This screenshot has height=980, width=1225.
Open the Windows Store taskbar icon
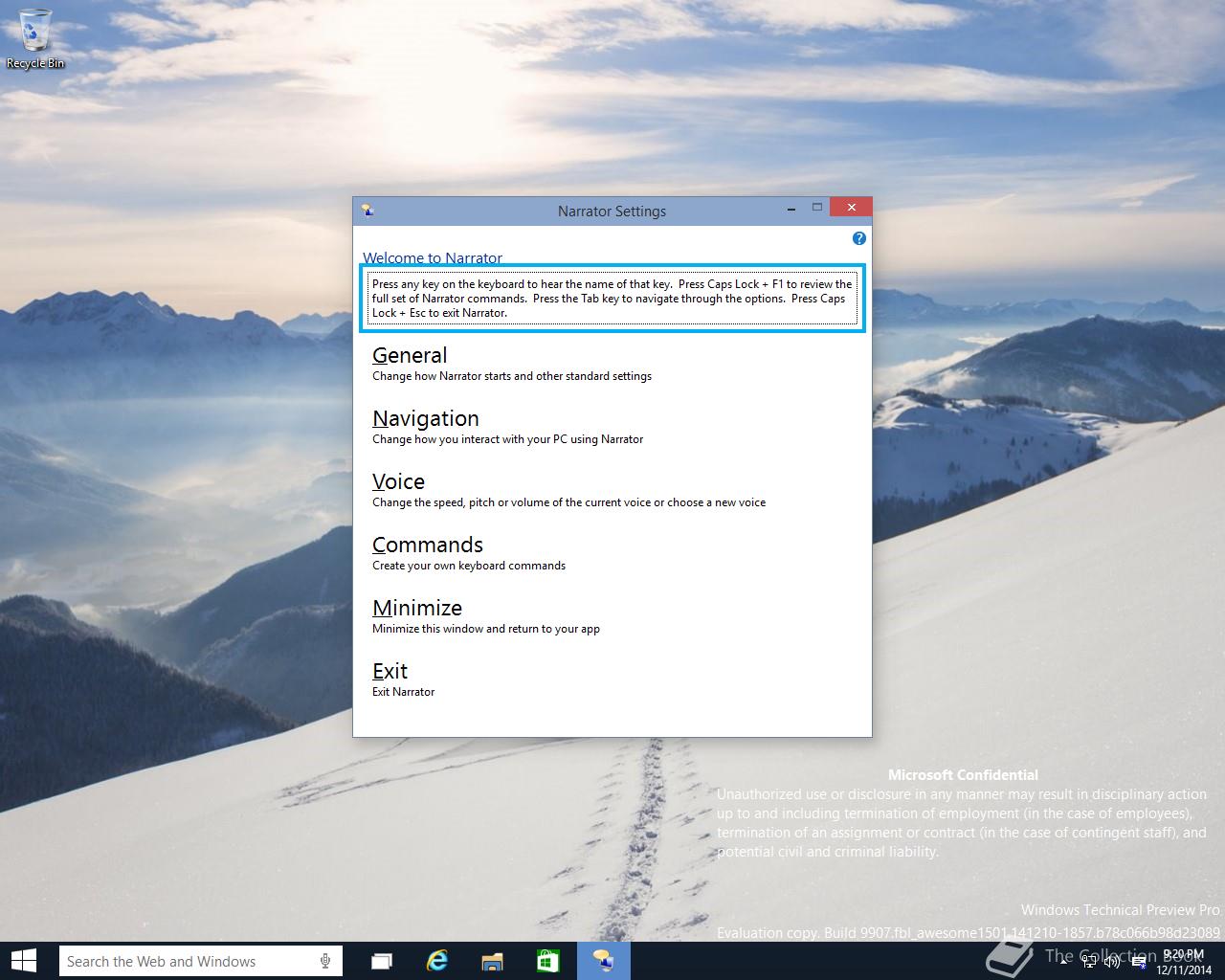548,961
